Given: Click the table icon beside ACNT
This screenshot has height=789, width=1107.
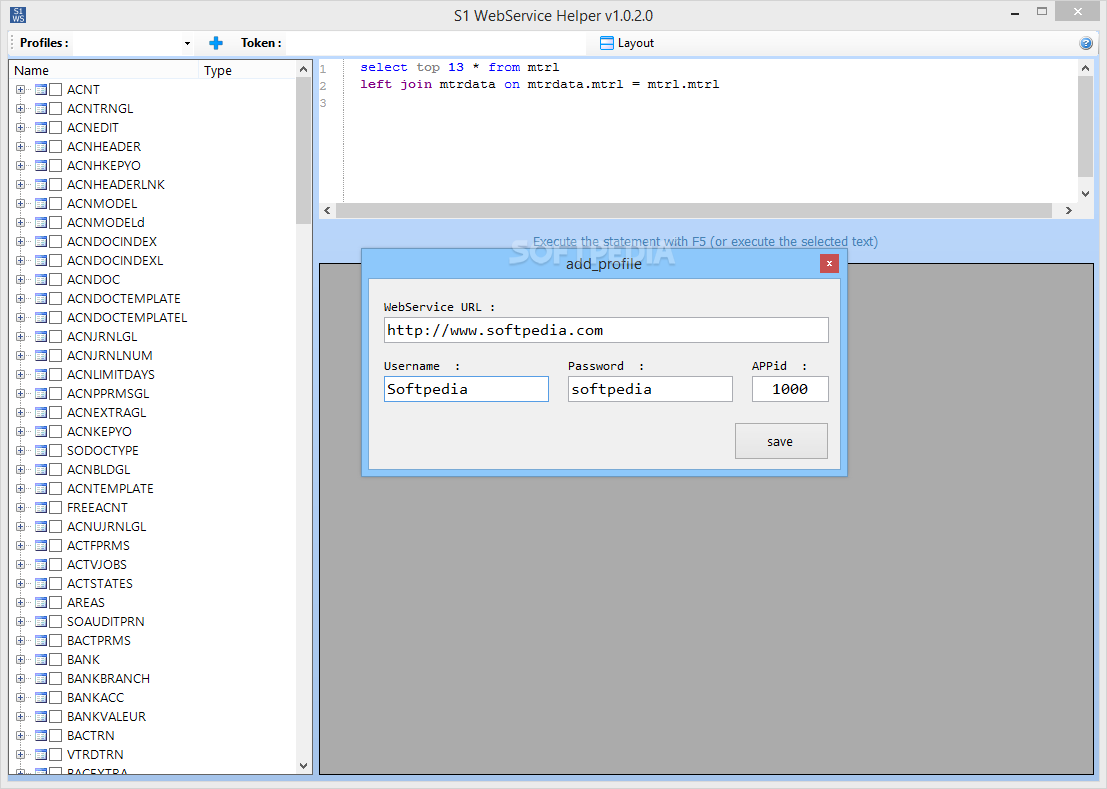Looking at the screenshot, I should pos(41,90).
